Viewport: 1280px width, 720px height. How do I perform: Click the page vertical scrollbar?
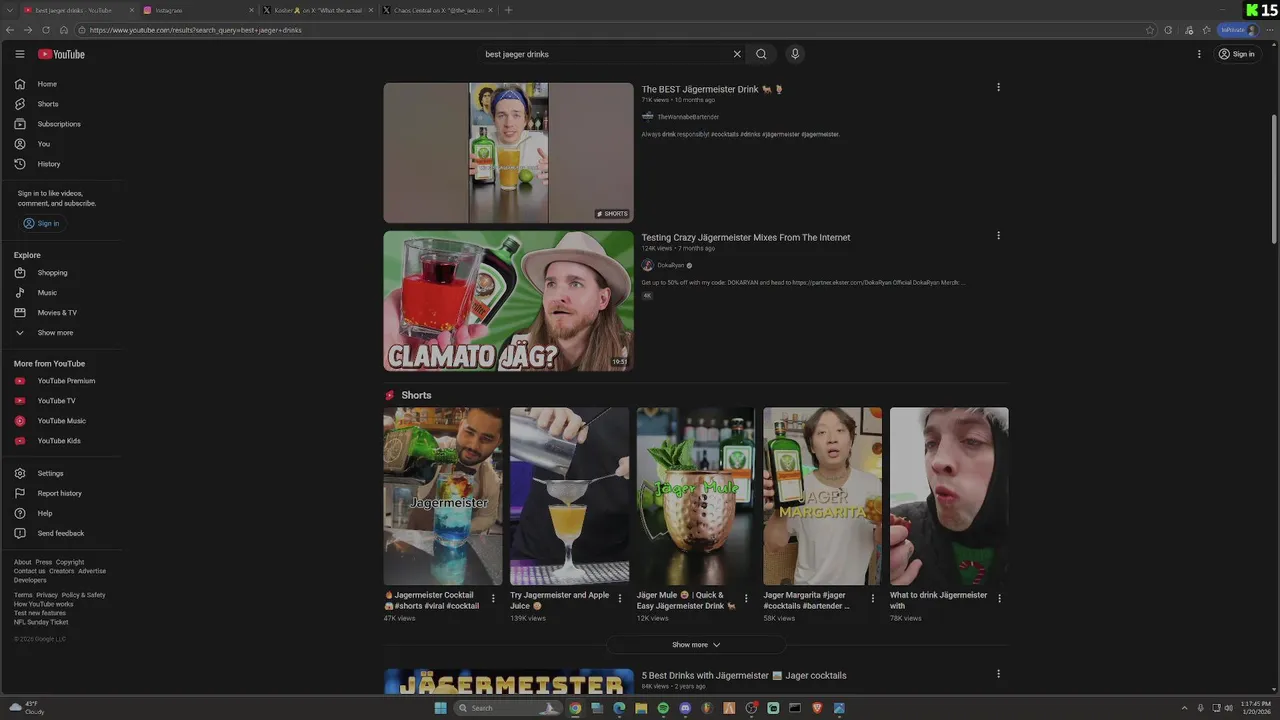(1274, 180)
